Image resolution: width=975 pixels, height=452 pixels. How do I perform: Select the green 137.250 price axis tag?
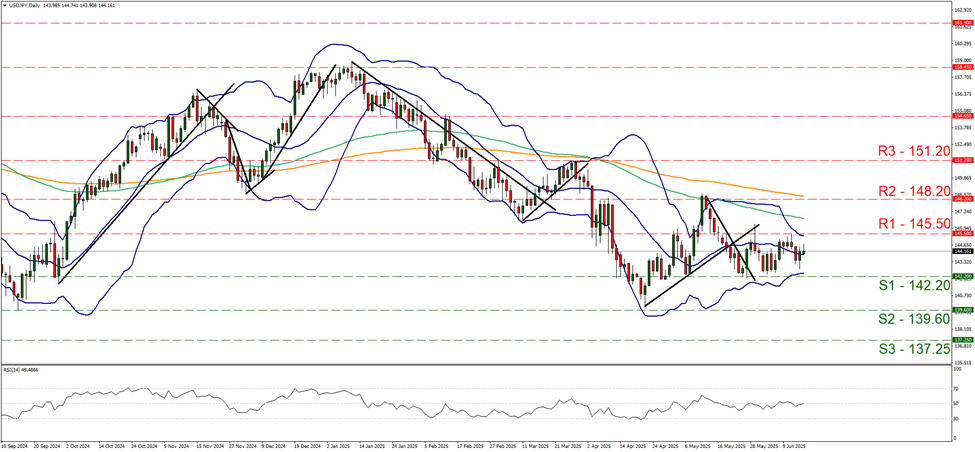click(959, 340)
